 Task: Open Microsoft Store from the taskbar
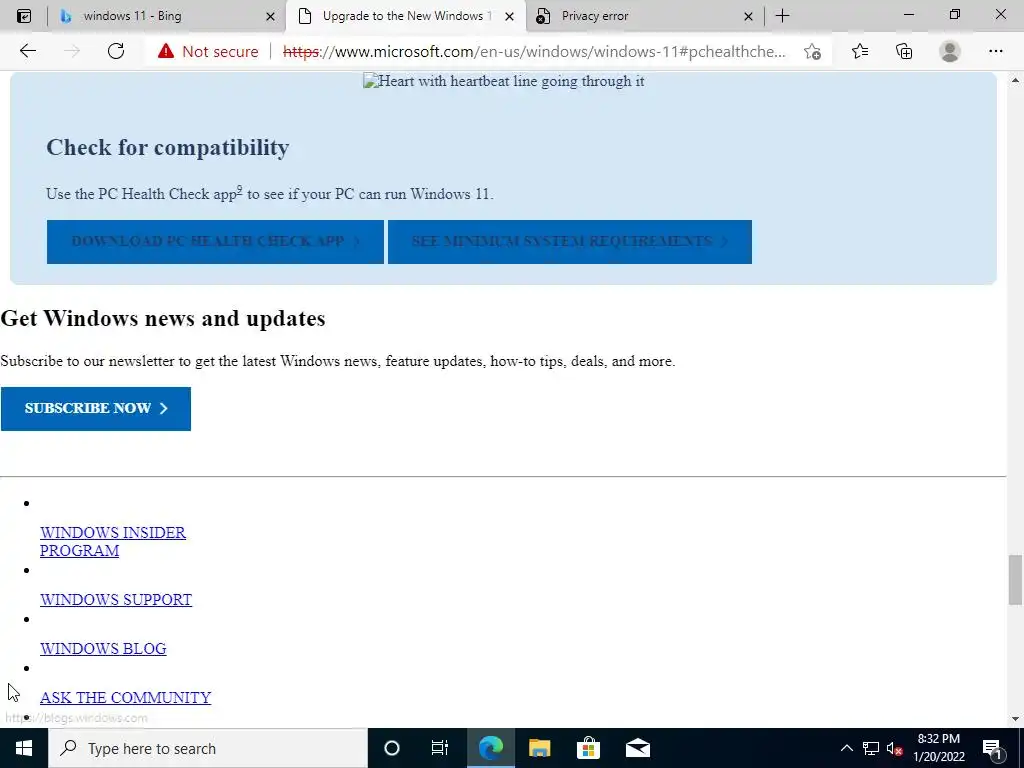tap(588, 748)
